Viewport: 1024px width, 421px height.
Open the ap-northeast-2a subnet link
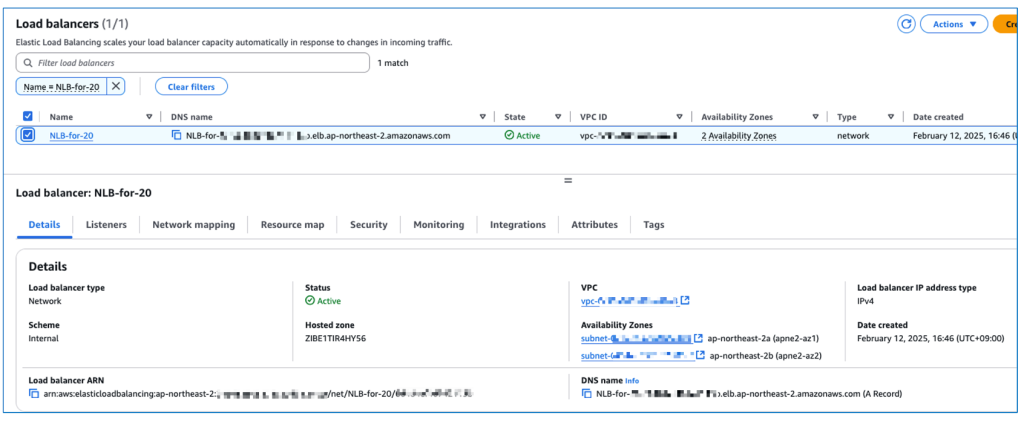point(635,338)
